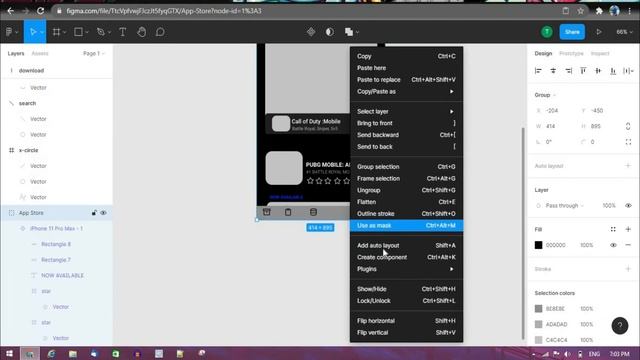Expand the Copy/Paste as submenu
640x360 pixels.
[406, 91]
